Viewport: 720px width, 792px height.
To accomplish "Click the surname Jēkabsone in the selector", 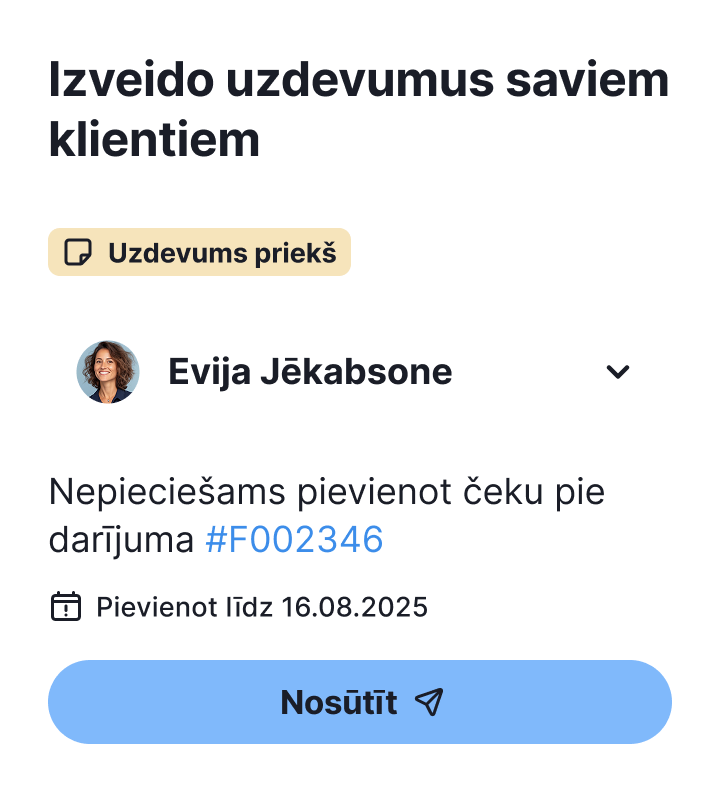I will click(356, 371).
